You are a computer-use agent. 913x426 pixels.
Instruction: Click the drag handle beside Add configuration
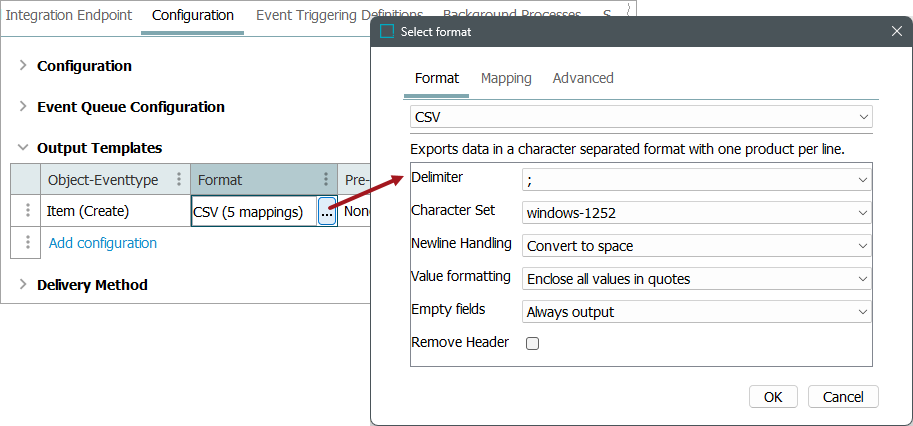28,242
